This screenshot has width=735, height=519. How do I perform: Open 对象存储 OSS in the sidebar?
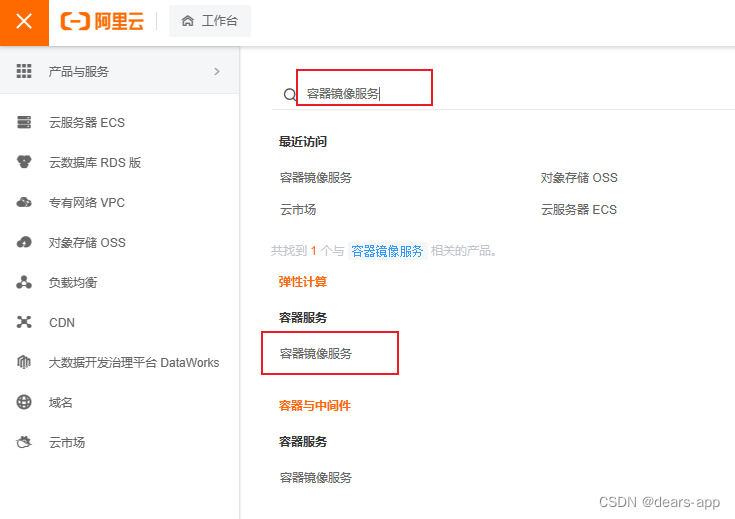tap(88, 243)
